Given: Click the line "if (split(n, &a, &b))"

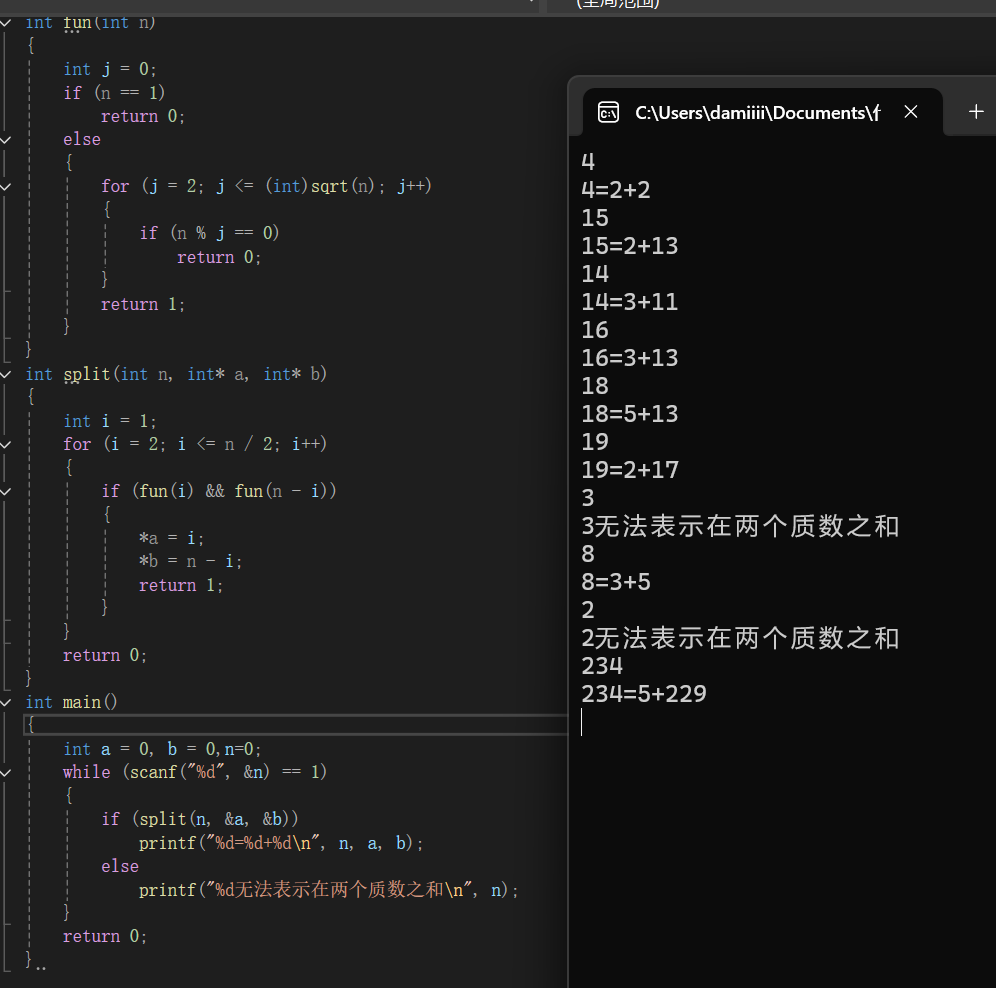Looking at the screenshot, I should click(199, 819).
